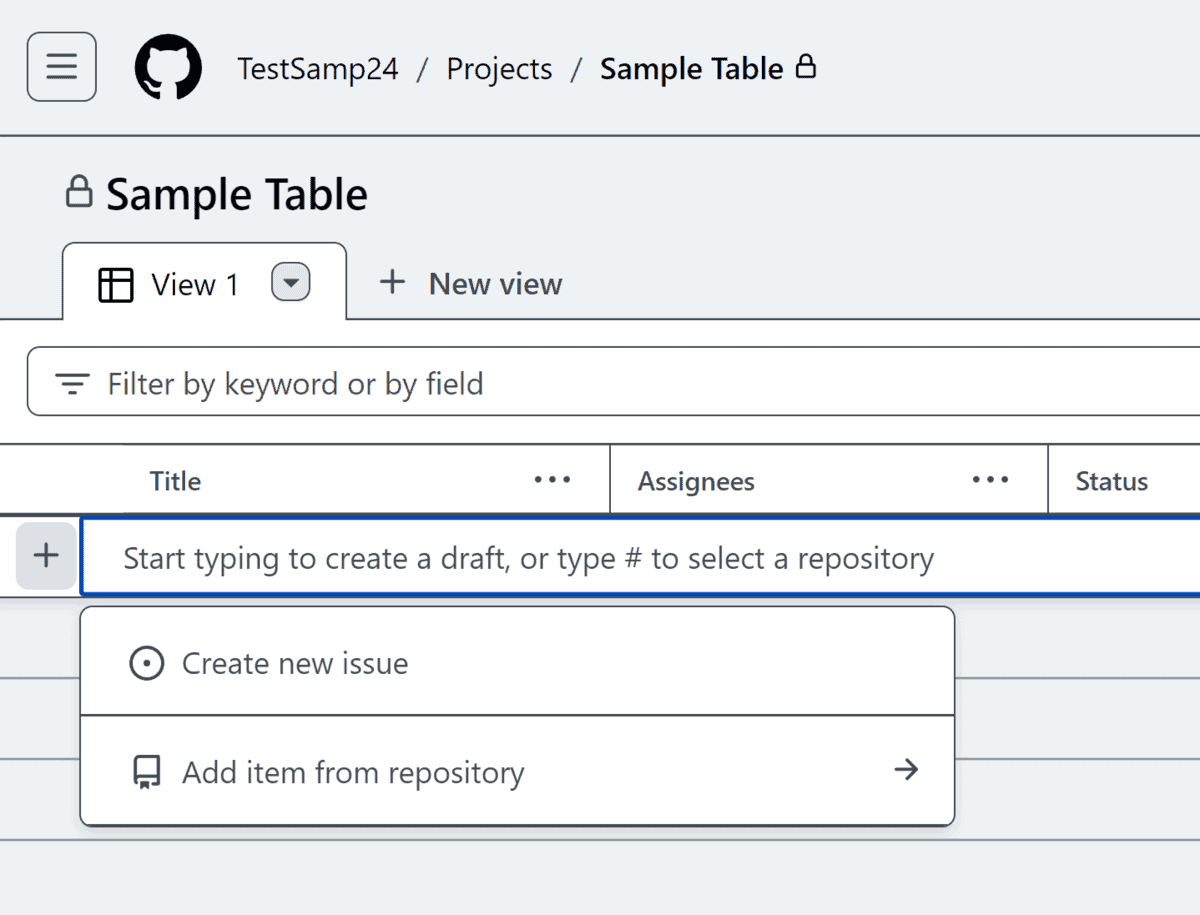Click the arrow icon on Add item from repository
The width and height of the screenshot is (1200, 915).
click(x=907, y=770)
